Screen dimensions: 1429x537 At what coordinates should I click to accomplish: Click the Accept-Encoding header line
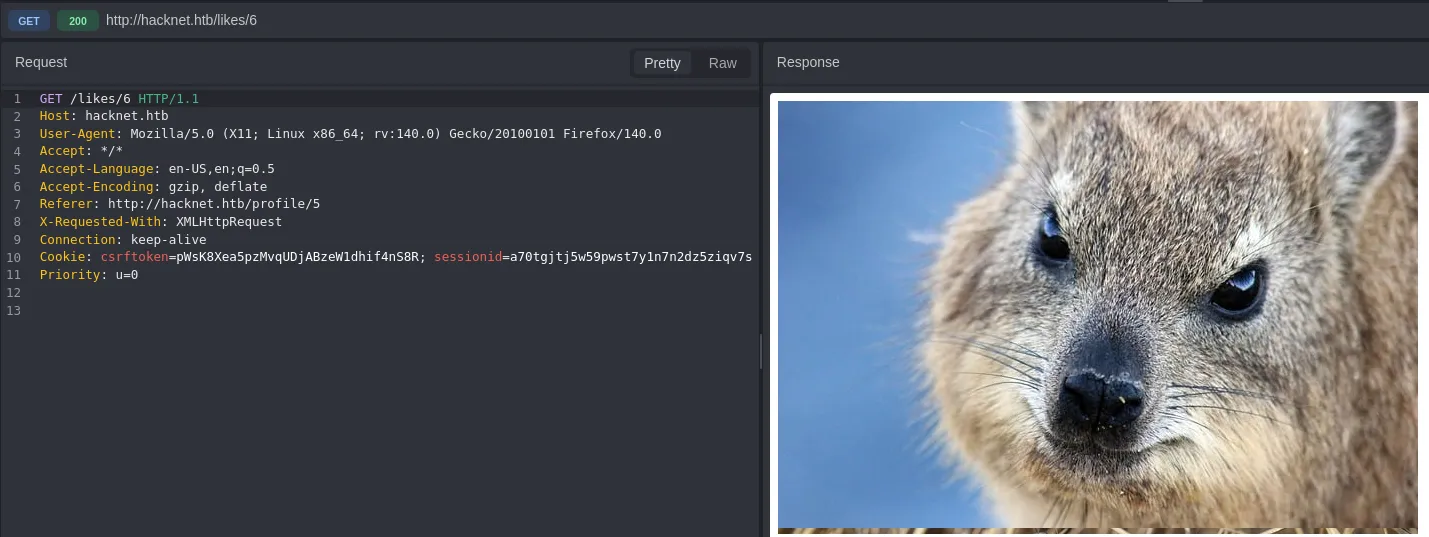pyautogui.click(x=153, y=186)
